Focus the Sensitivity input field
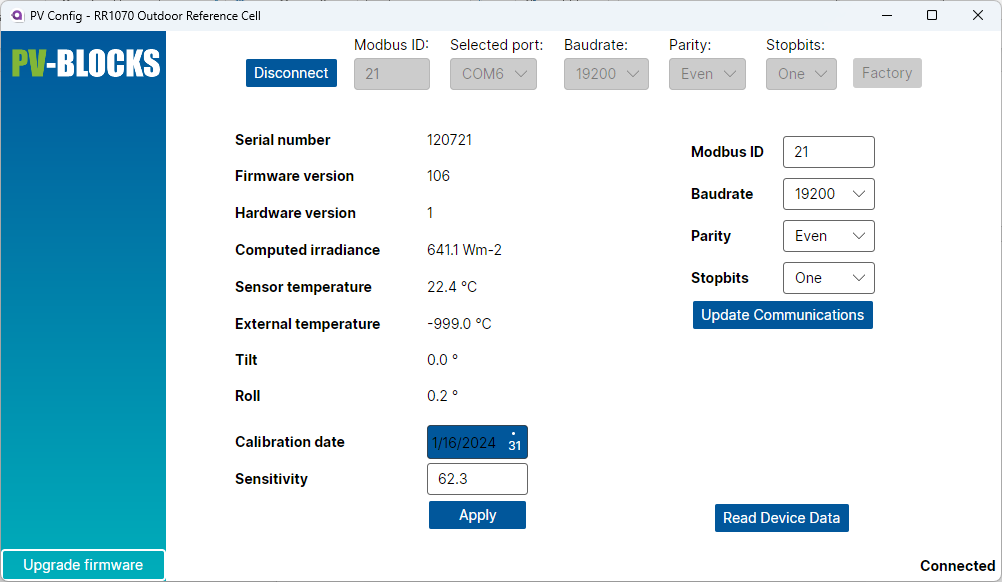Viewport: 1002px width, 582px height. pyautogui.click(x=477, y=479)
